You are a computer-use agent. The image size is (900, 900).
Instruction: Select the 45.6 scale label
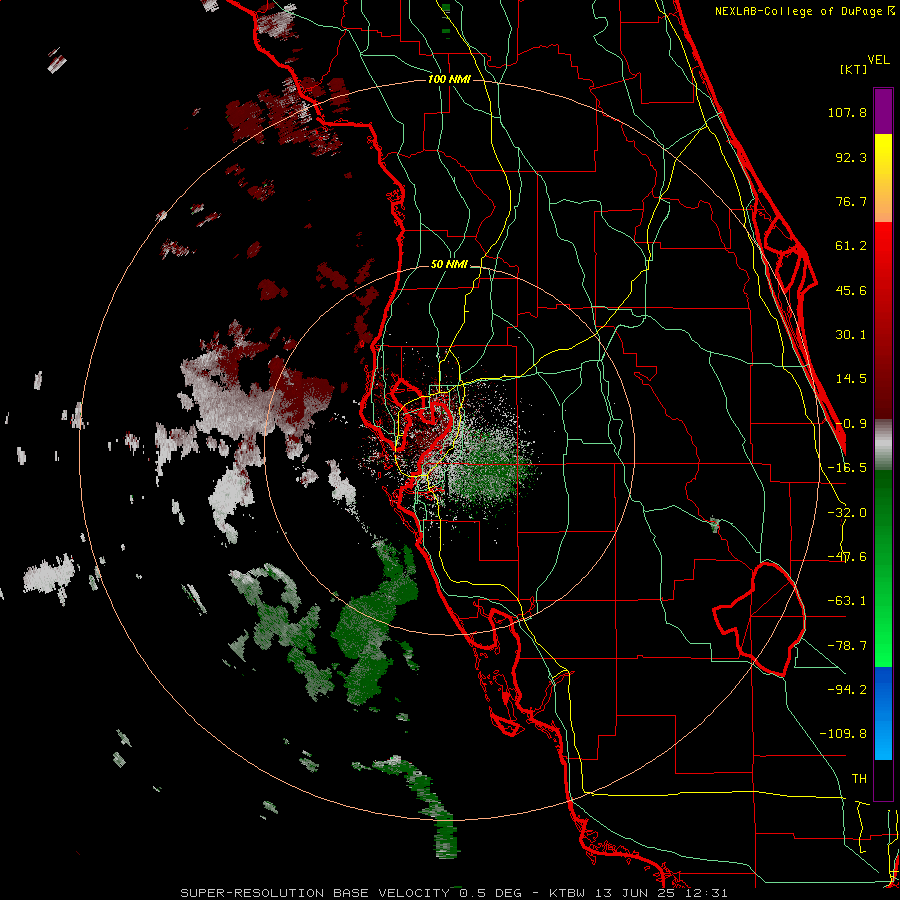(851, 290)
